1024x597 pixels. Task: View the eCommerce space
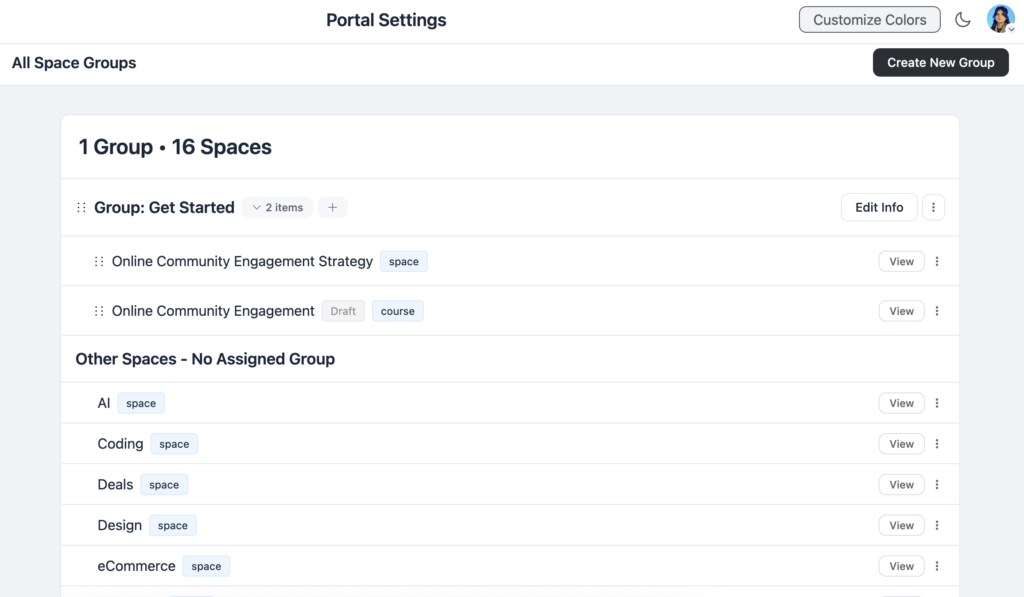click(901, 566)
